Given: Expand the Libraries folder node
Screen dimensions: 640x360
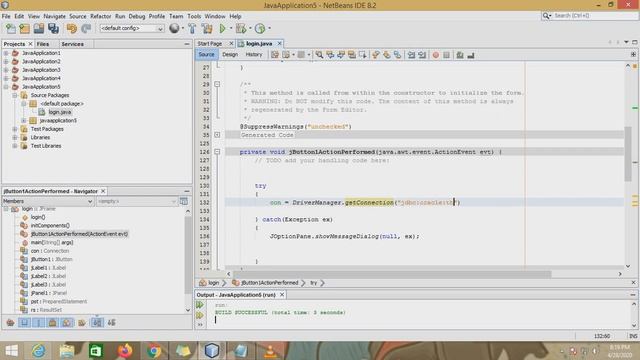Looking at the screenshot, I should click(x=15, y=137).
